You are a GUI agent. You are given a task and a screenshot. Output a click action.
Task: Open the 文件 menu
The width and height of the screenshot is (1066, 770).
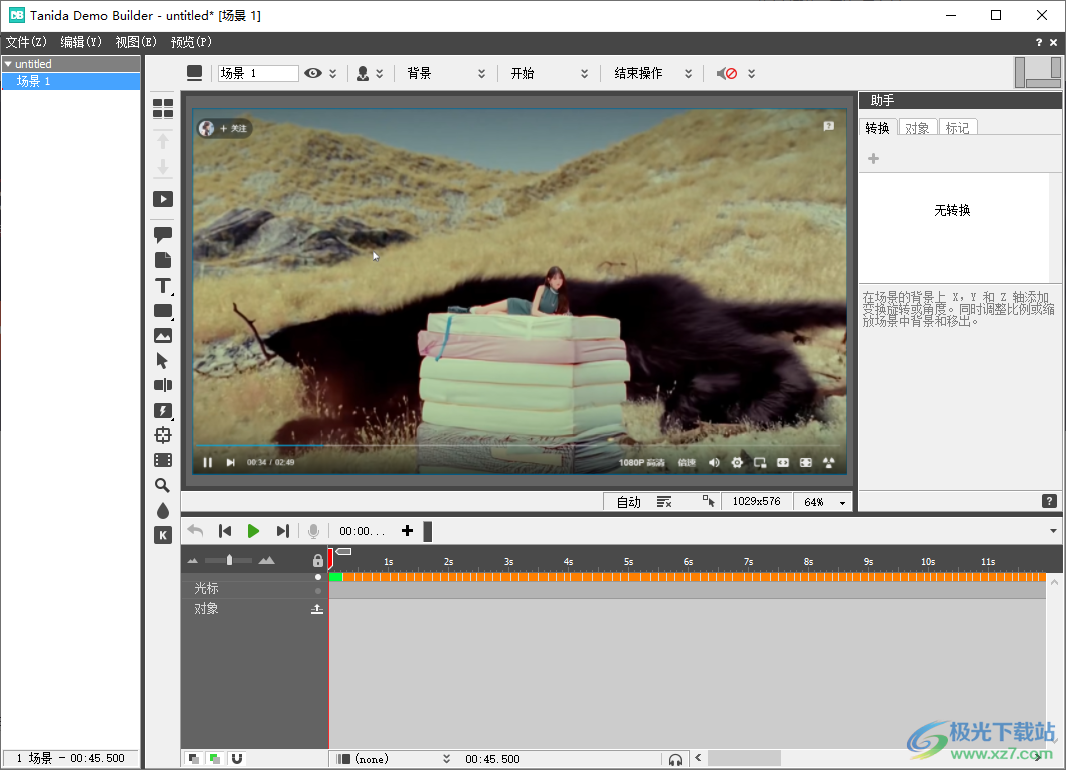[x=26, y=42]
